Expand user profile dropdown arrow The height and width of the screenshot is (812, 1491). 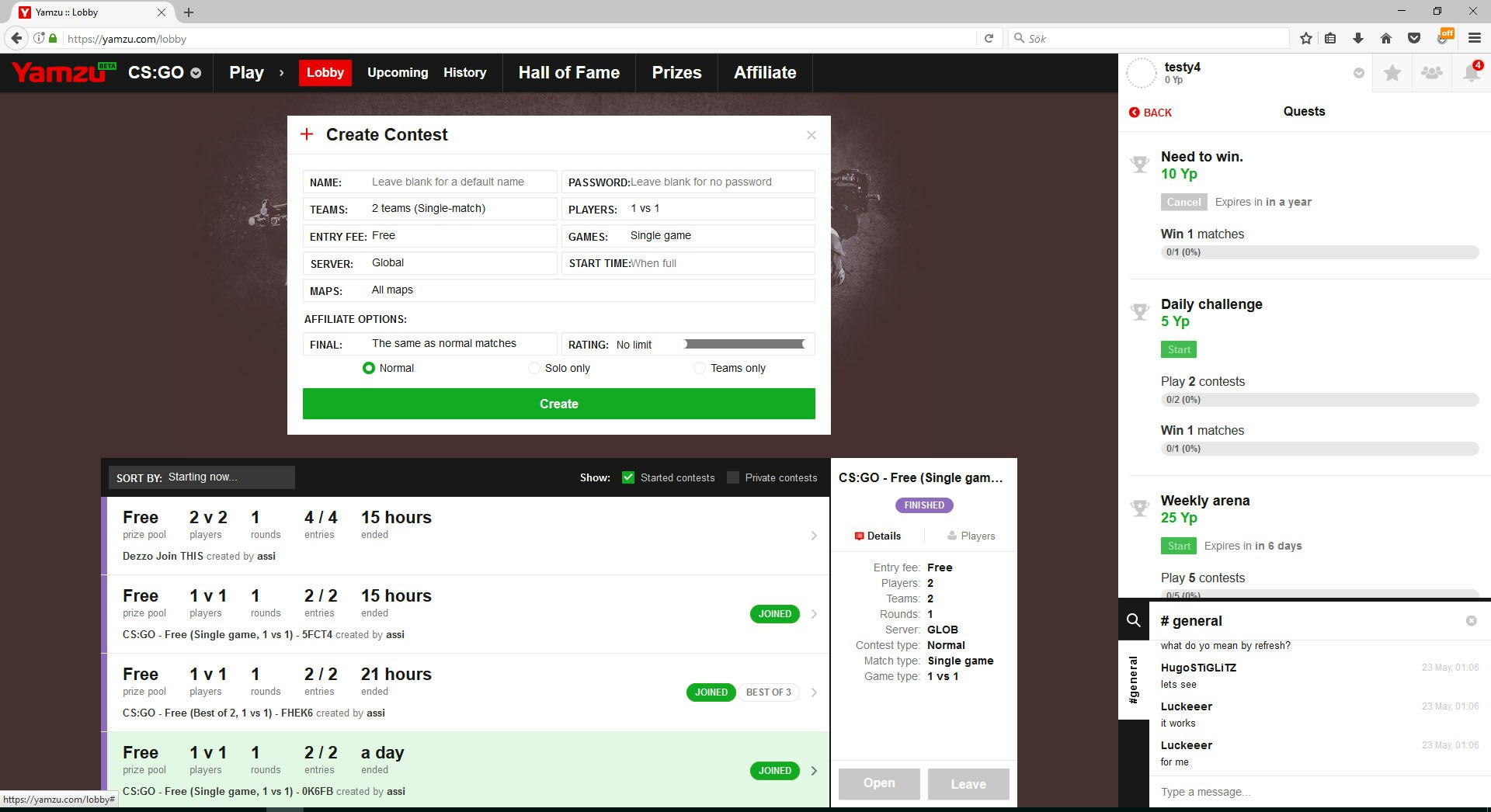tap(1358, 73)
